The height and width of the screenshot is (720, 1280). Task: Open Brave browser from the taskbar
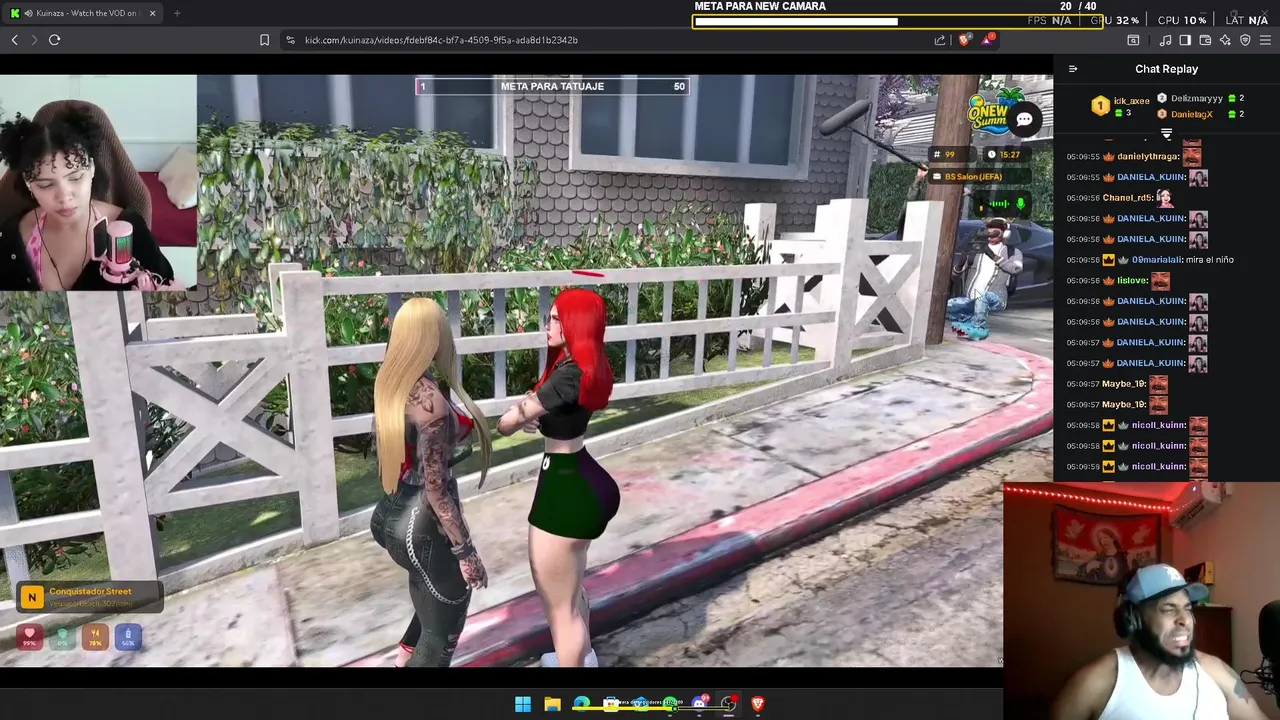(x=757, y=704)
